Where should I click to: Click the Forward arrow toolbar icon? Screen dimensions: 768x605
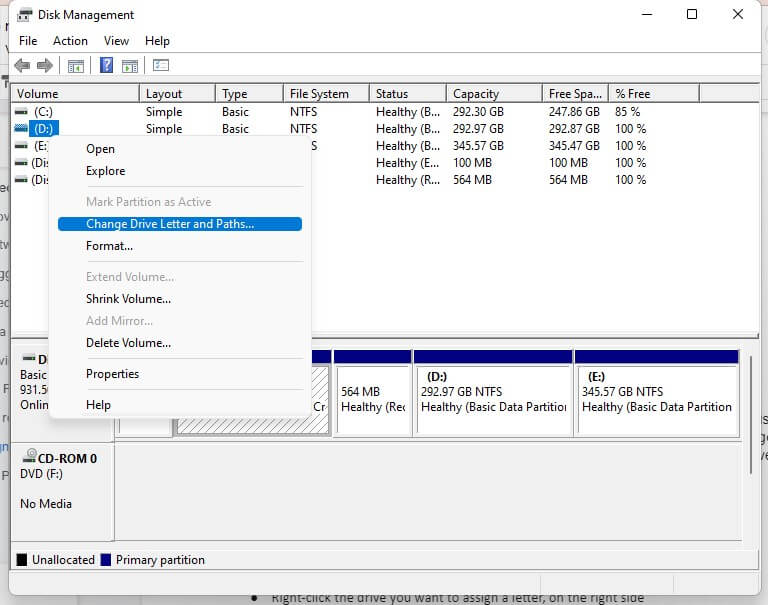(x=45, y=65)
